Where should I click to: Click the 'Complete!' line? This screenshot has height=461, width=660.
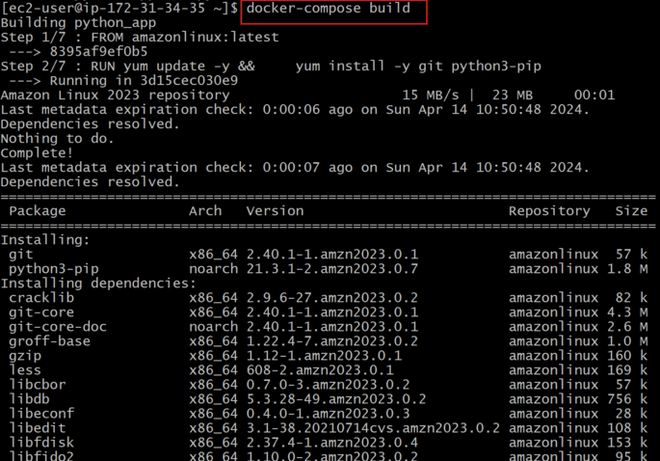[x=37, y=153]
